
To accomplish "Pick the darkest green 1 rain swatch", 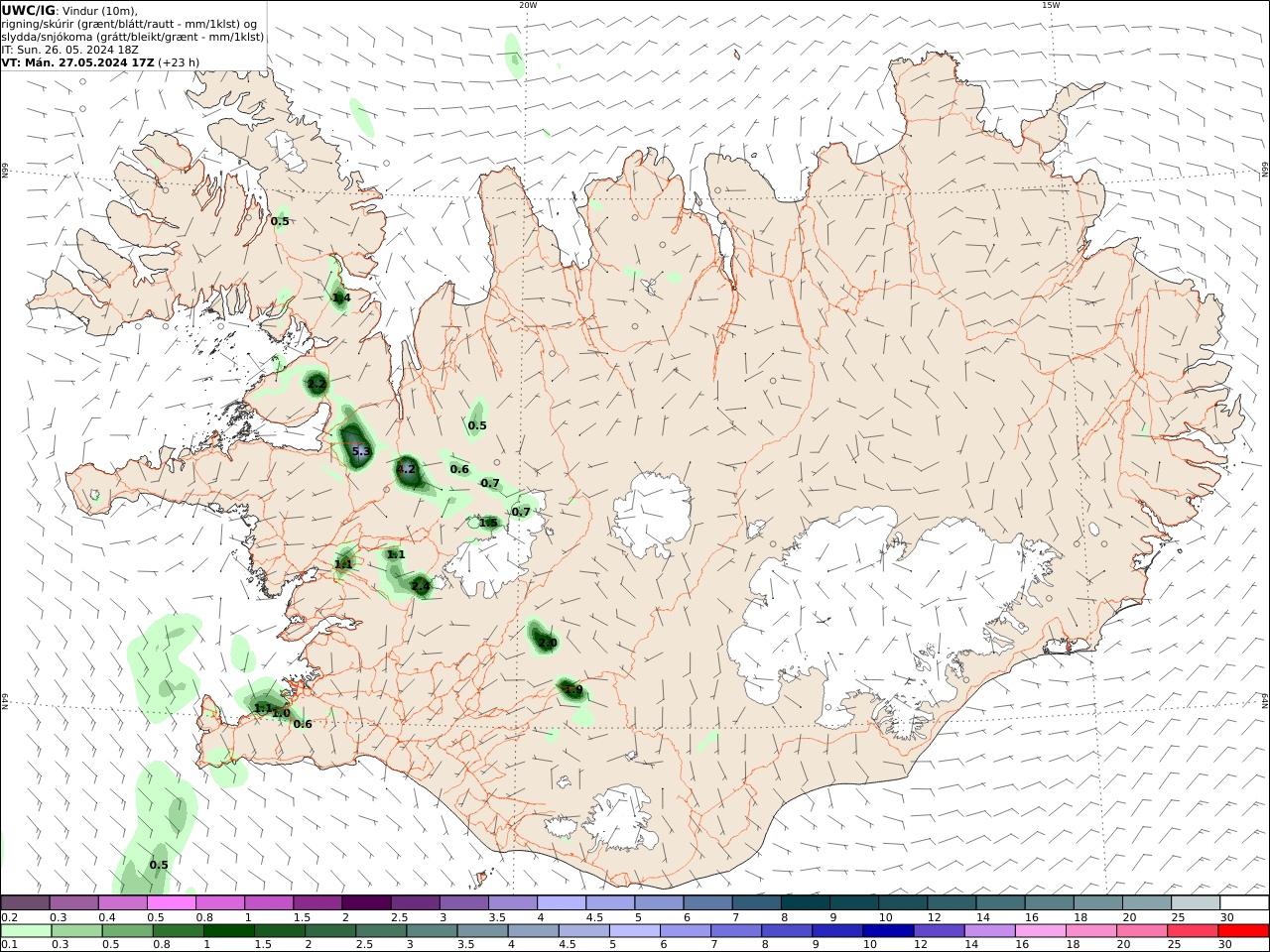I will 229,931.
